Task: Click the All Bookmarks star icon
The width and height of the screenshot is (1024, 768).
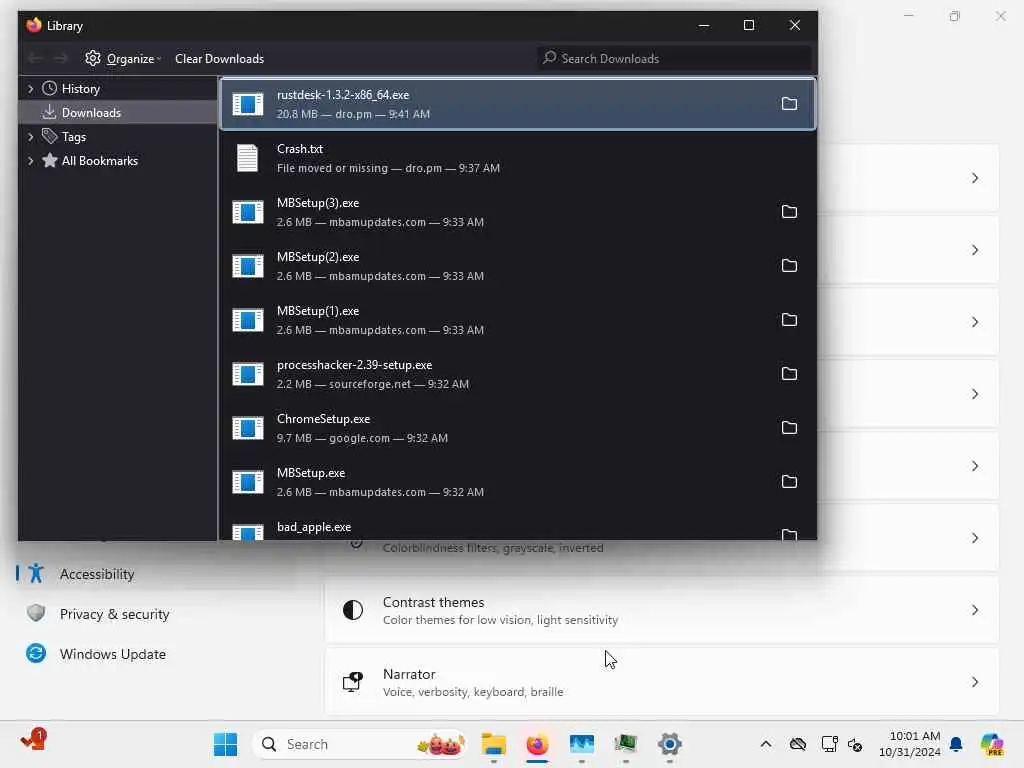Action: pos(50,161)
